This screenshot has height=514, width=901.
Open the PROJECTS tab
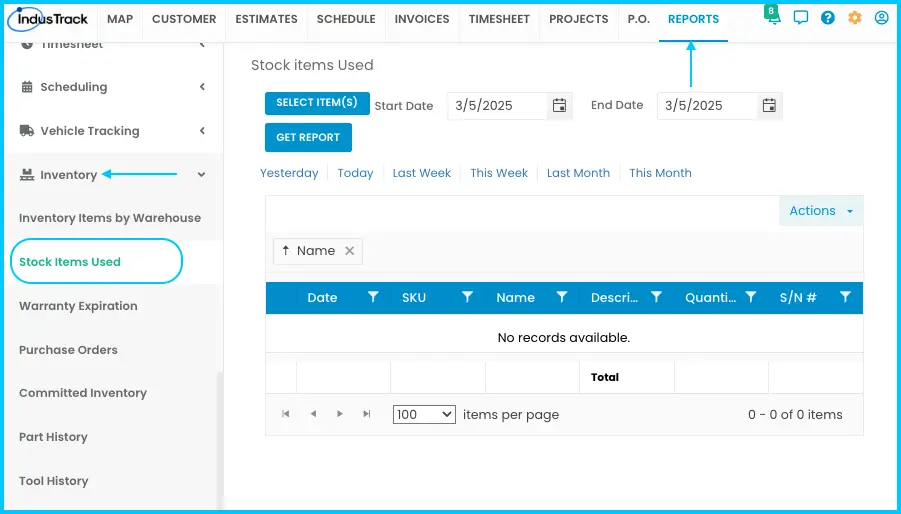[x=579, y=19]
